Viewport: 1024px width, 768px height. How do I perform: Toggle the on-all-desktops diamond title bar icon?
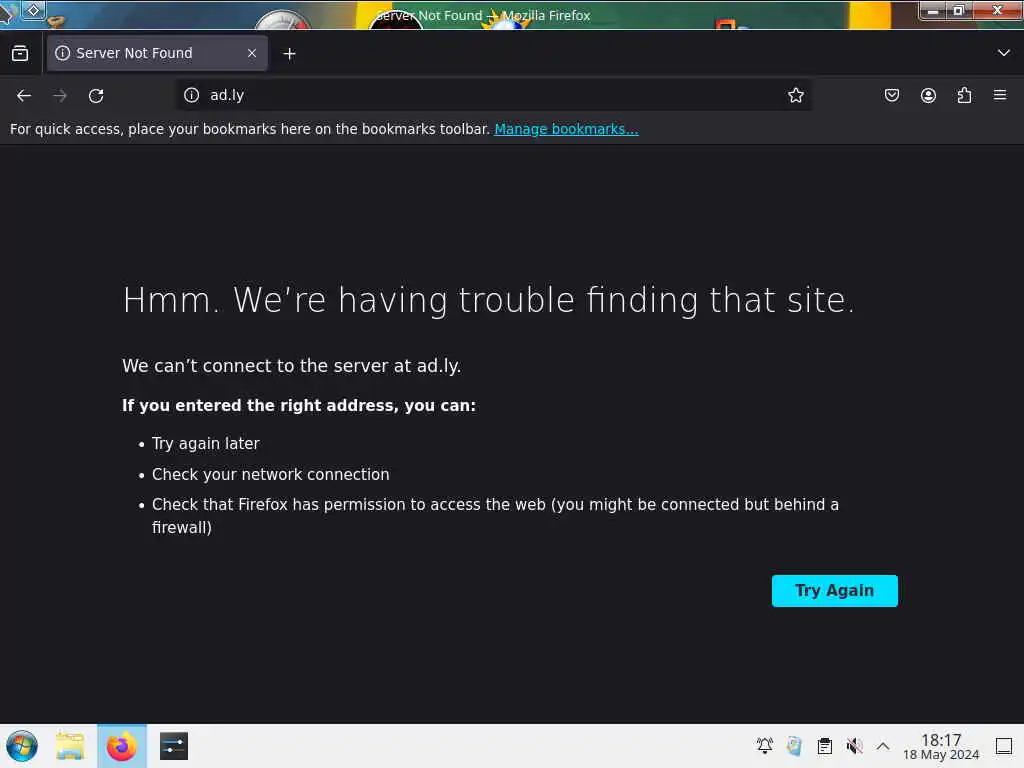(x=34, y=10)
